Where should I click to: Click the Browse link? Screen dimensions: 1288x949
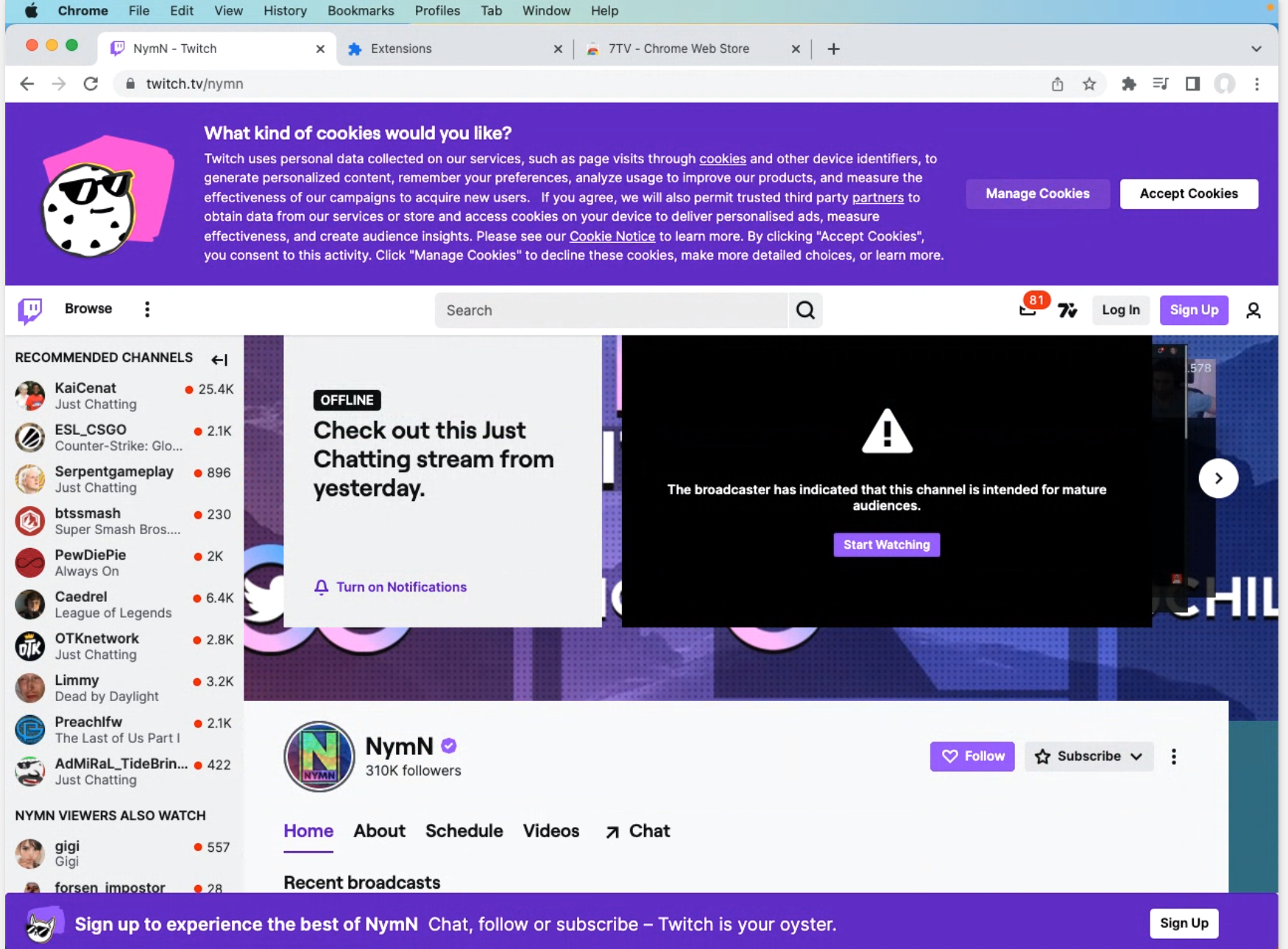(x=88, y=309)
